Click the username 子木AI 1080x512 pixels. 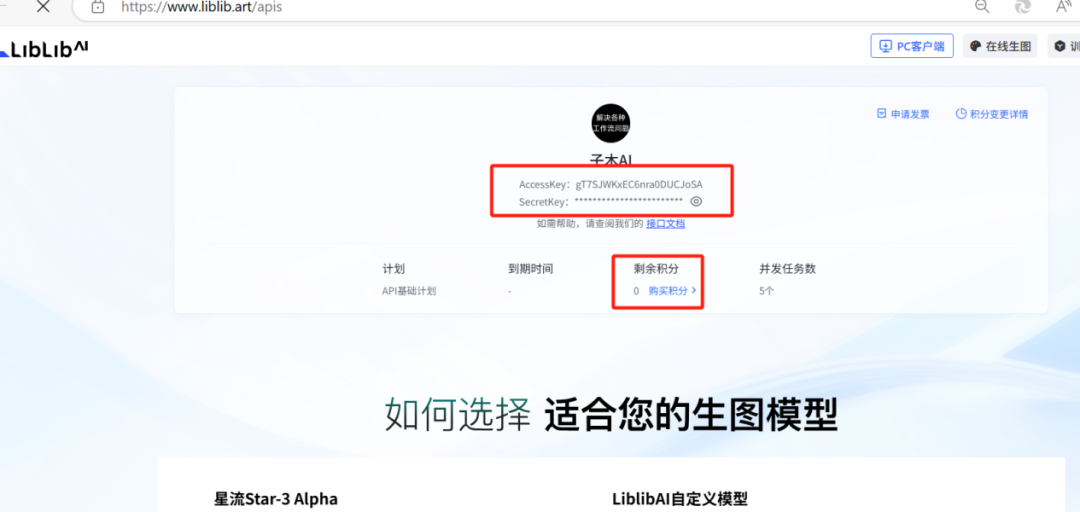[x=611, y=160]
